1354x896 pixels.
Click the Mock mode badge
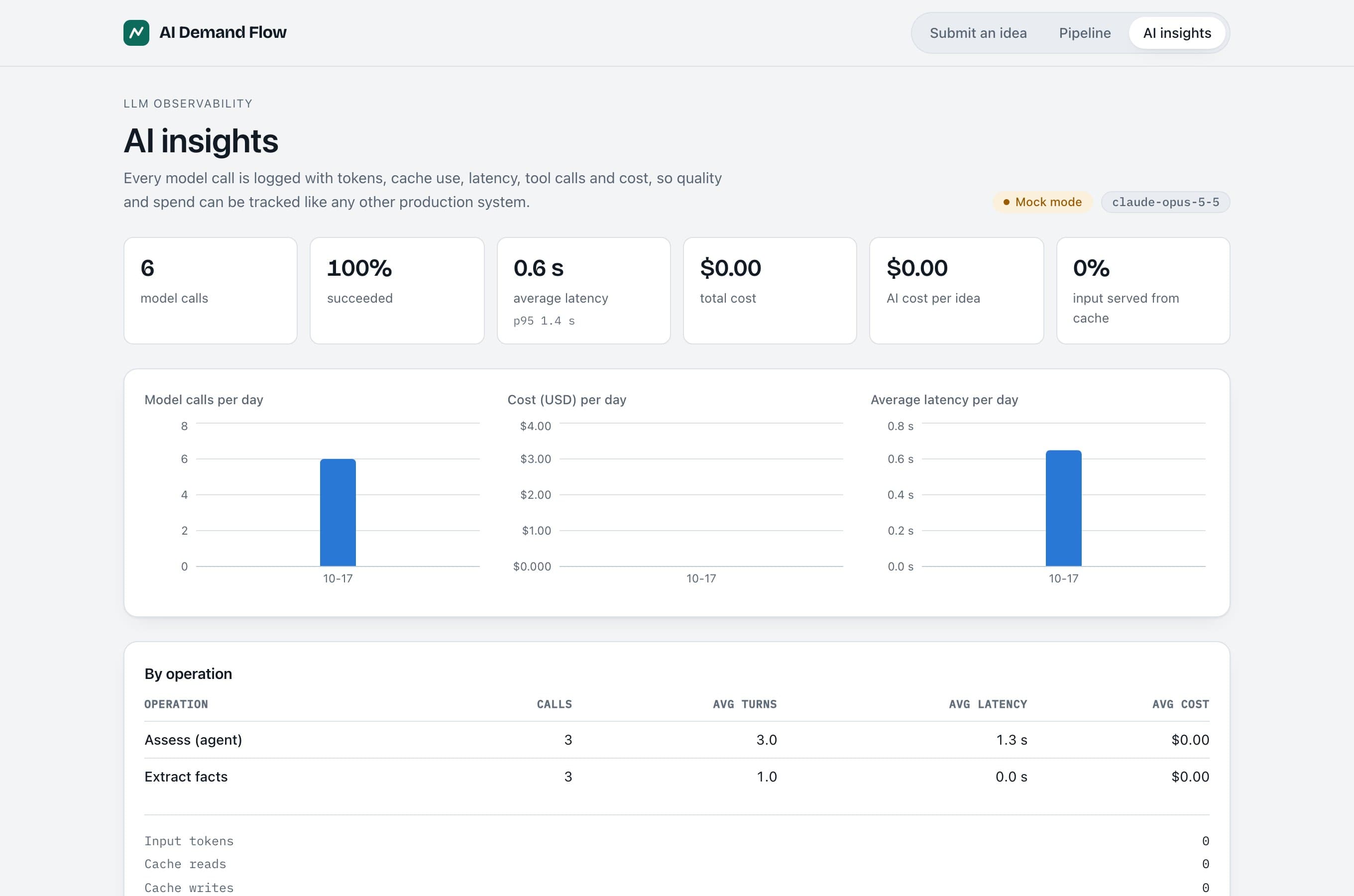click(x=1042, y=202)
